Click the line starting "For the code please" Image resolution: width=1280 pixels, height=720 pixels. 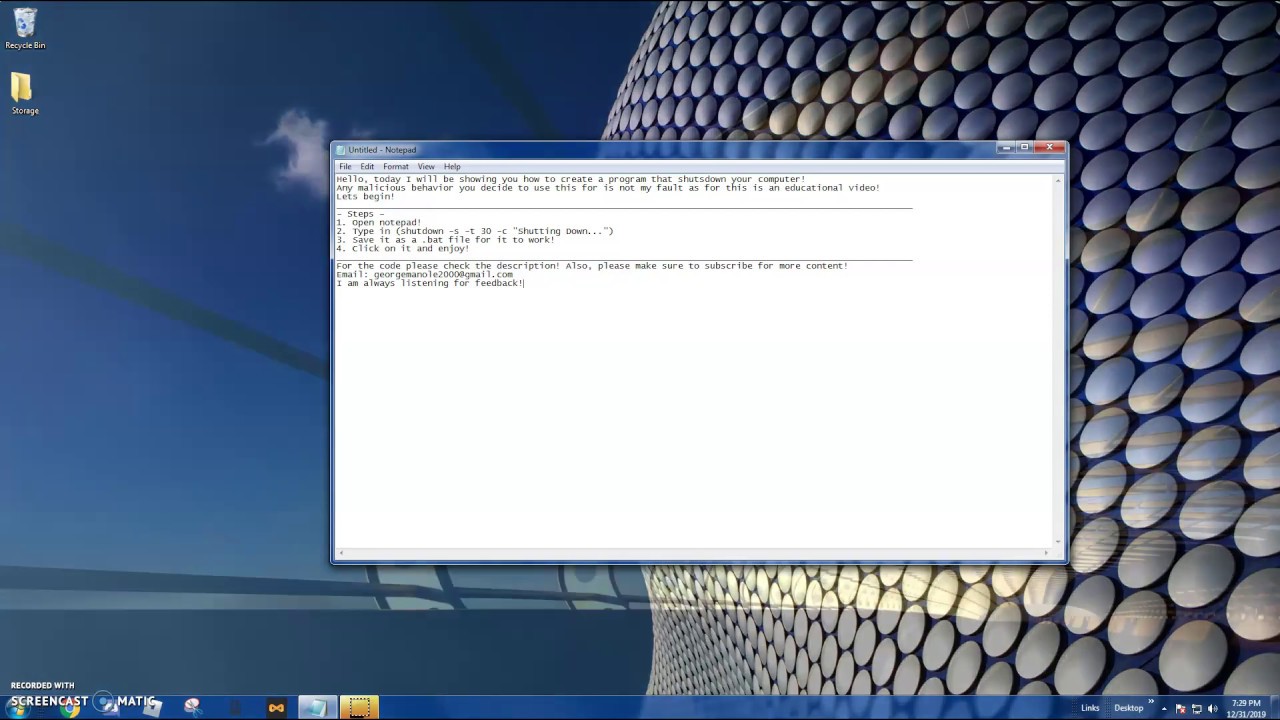point(592,266)
